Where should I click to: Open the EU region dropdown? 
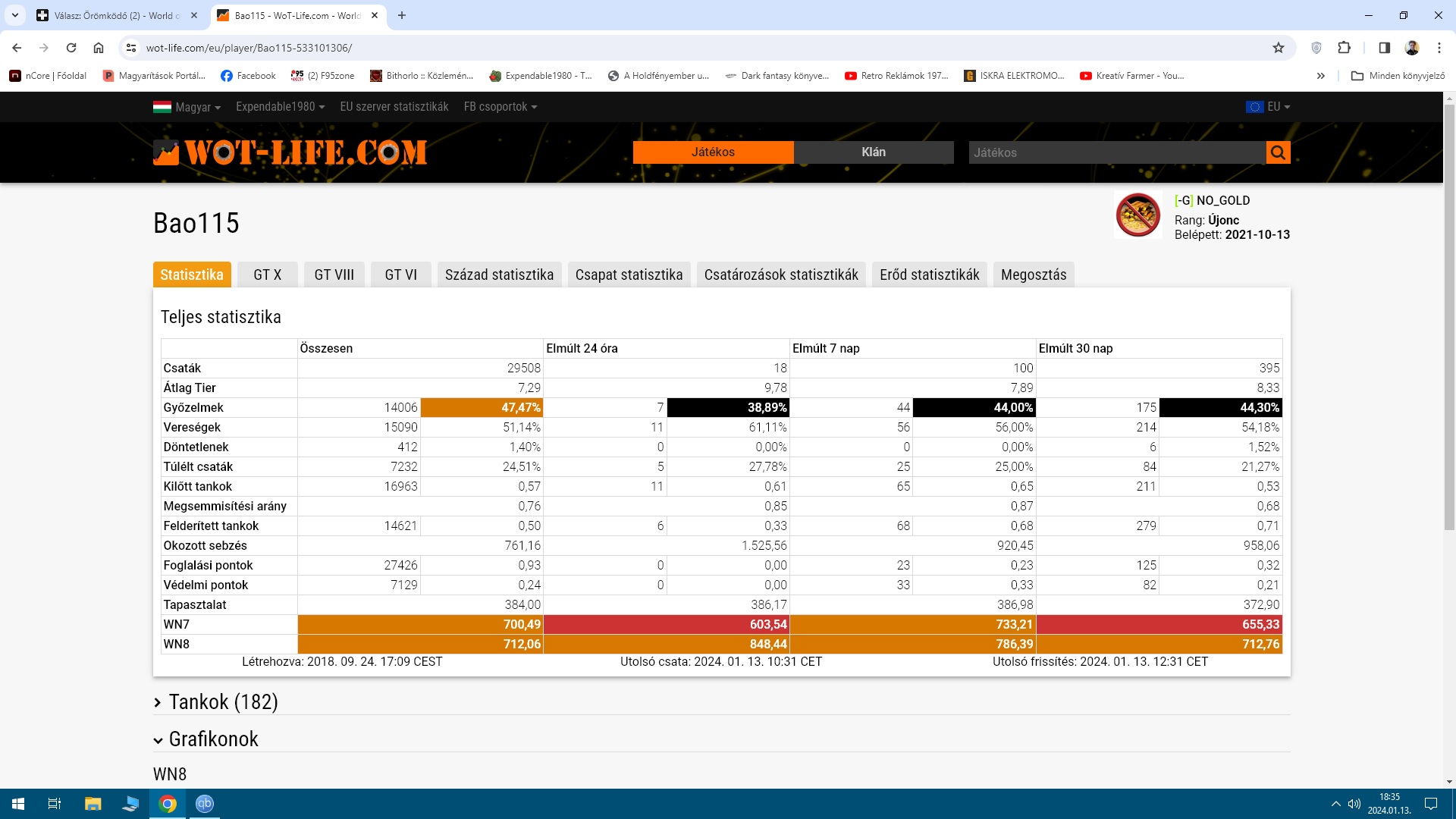tap(1267, 107)
